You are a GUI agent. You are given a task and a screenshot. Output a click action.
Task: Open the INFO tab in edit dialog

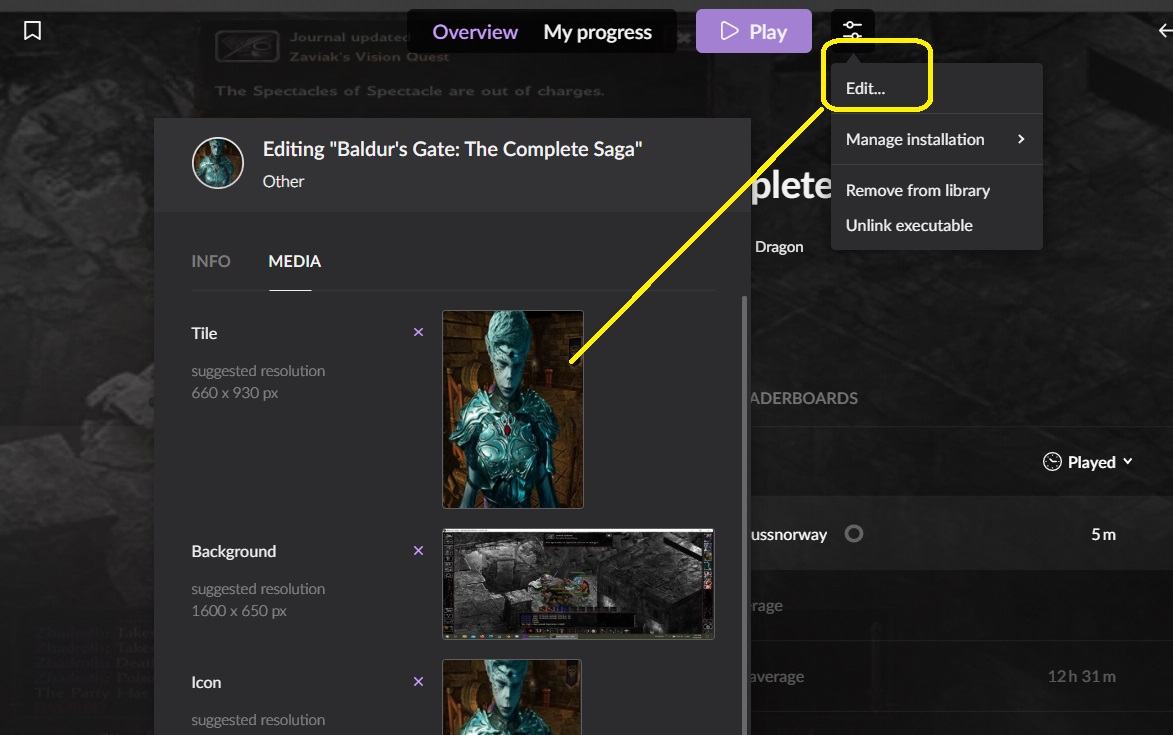pos(211,261)
